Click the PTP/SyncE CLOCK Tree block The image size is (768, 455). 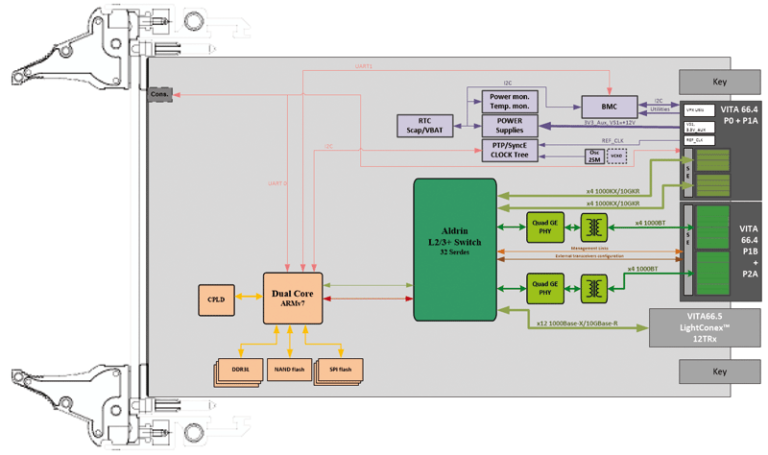pos(510,150)
